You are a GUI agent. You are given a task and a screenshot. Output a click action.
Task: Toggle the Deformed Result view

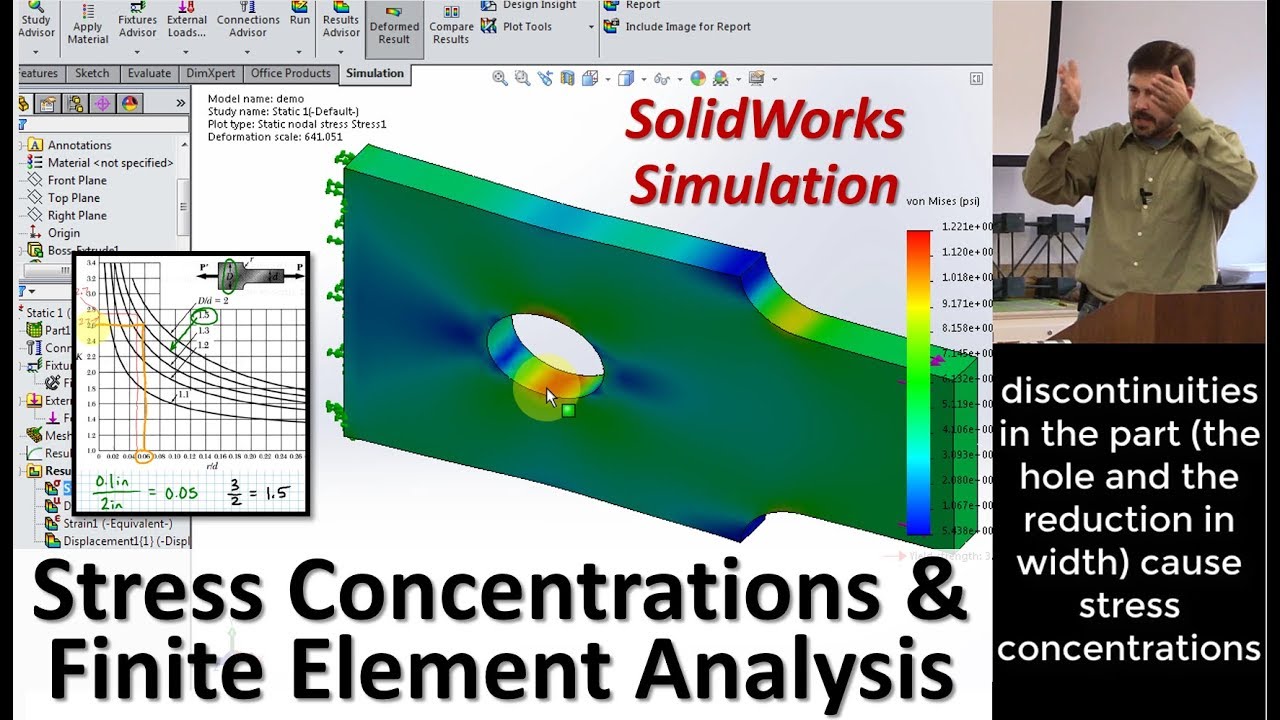394,28
